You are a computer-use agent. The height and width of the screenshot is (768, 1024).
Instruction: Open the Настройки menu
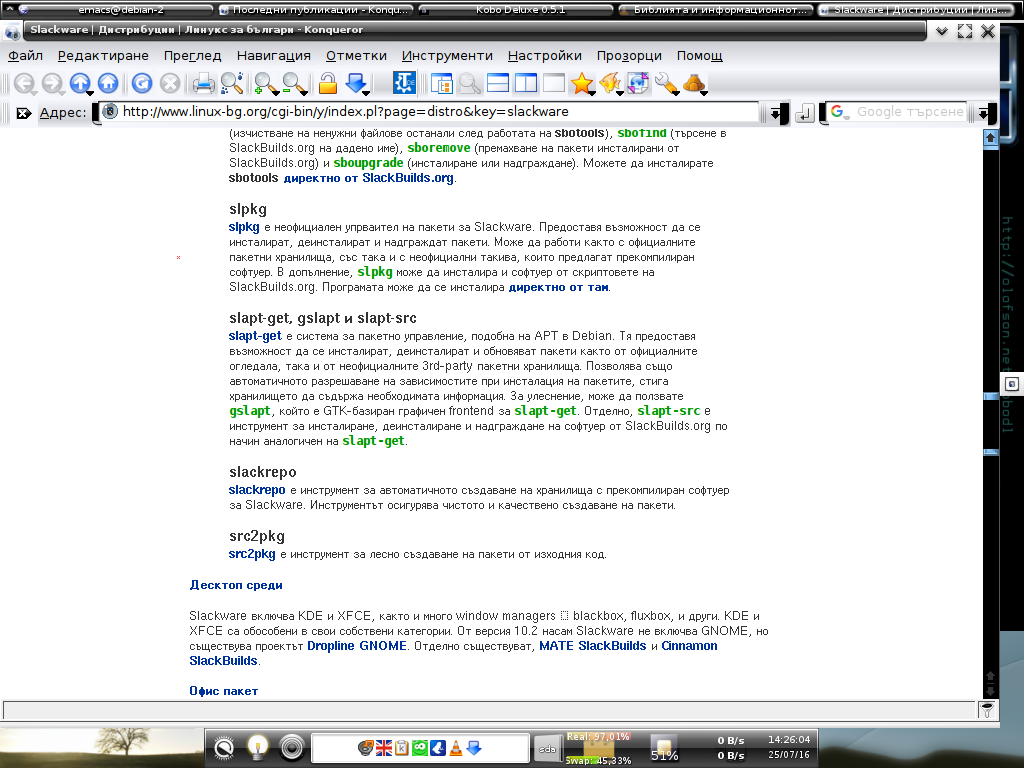click(x=545, y=56)
